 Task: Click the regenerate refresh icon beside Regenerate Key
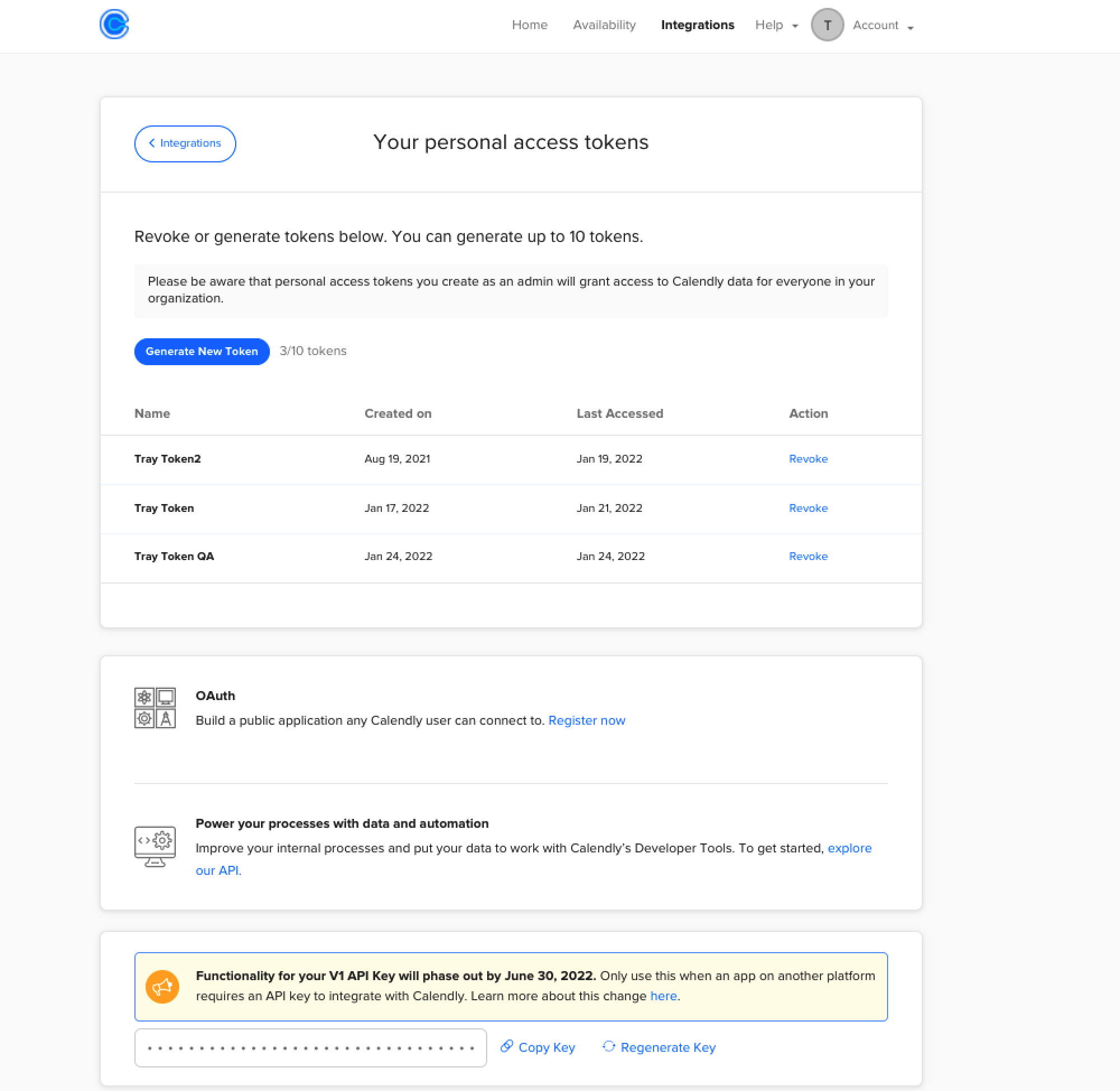(608, 1047)
